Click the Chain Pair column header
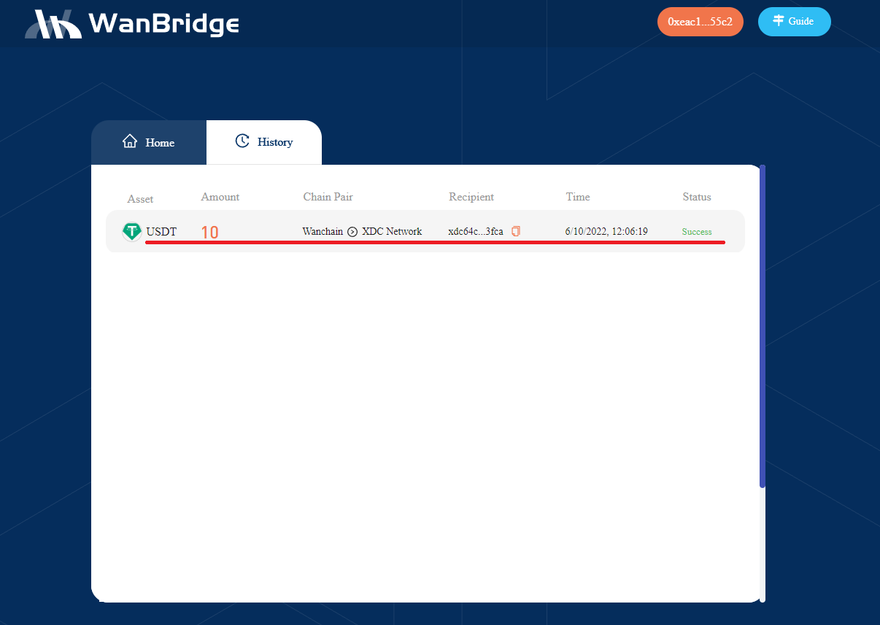Image resolution: width=880 pixels, height=625 pixels. (328, 197)
